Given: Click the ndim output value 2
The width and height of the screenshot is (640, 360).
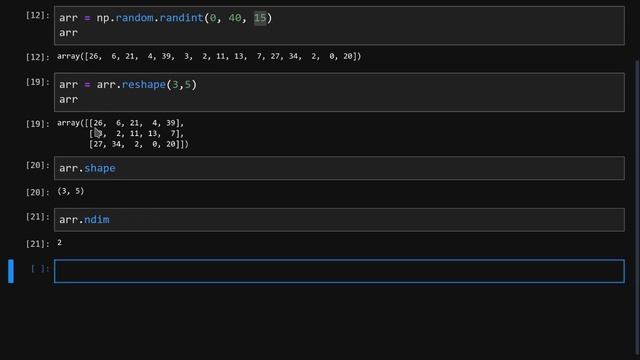Looking at the screenshot, I should [x=60, y=243].
